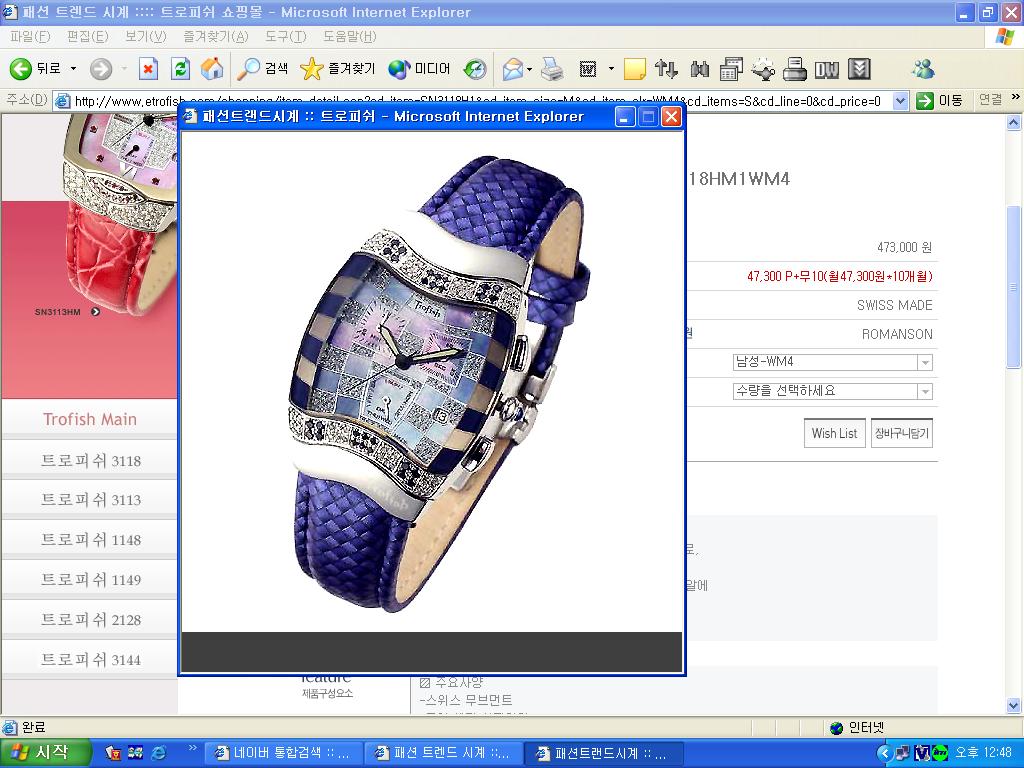Open the 트로피쉬 3113 sidebar link
Screen dimensions: 1024x768
[x=91, y=500]
